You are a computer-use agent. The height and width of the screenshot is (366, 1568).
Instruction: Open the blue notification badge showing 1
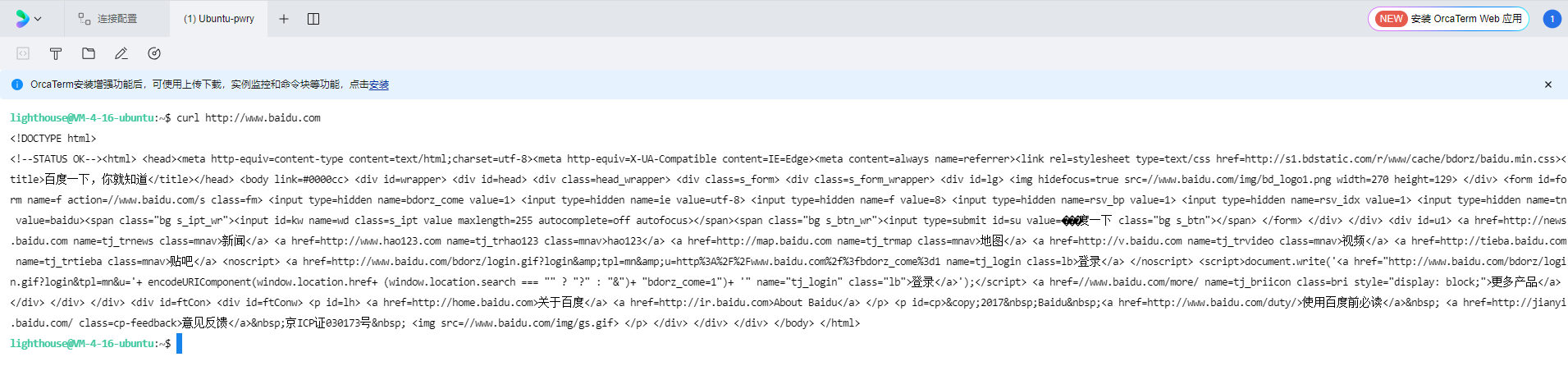[x=1552, y=19]
